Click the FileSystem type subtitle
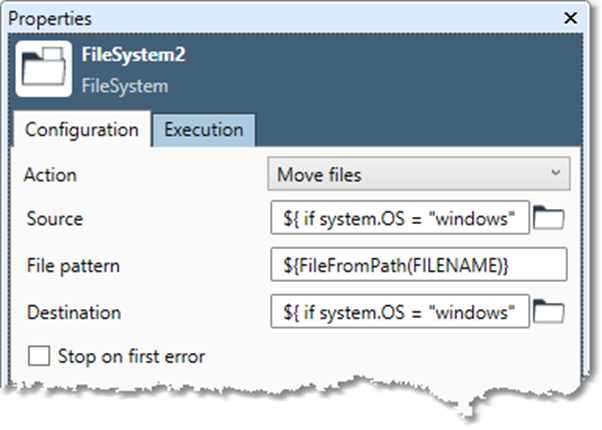 tap(124, 86)
